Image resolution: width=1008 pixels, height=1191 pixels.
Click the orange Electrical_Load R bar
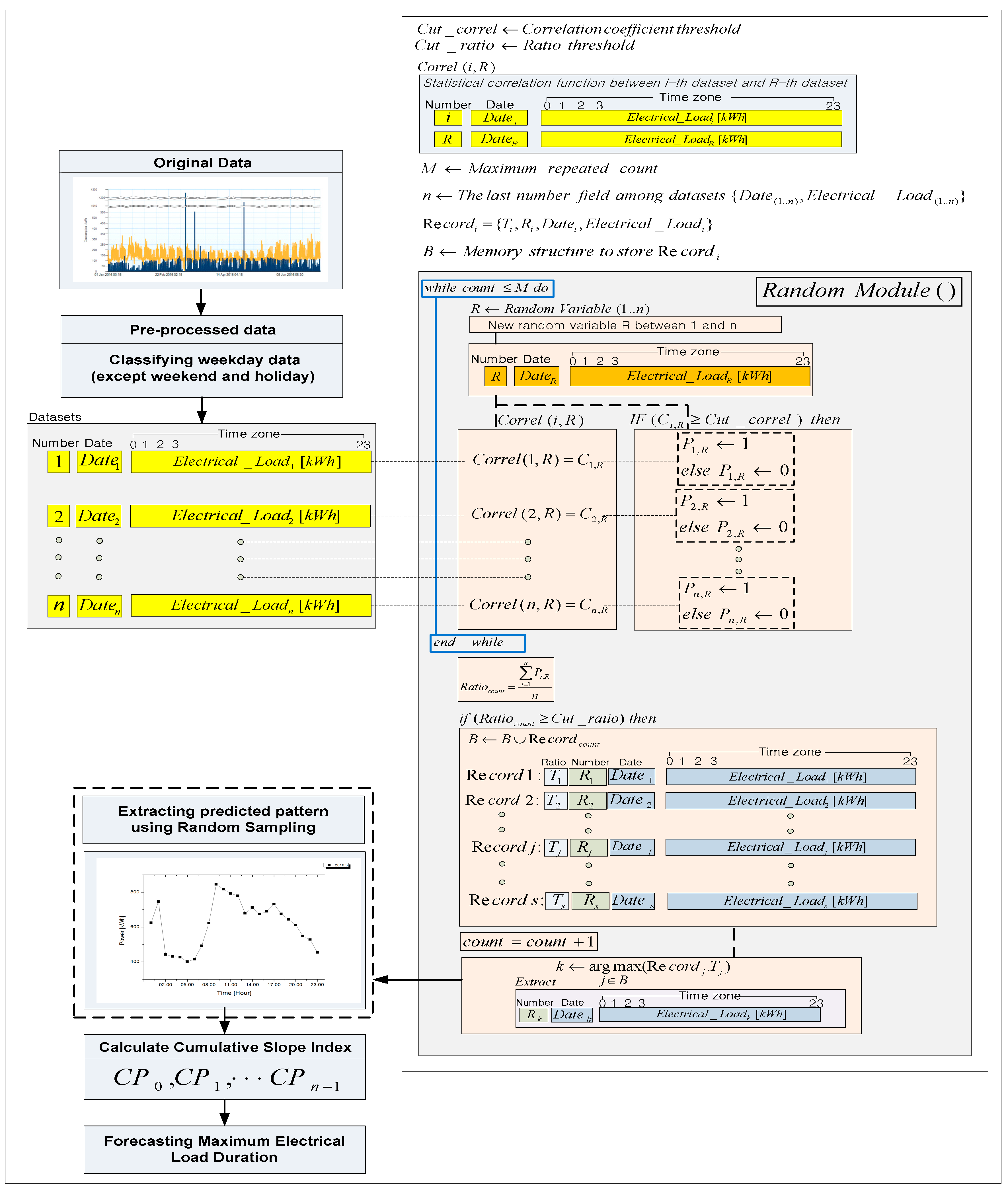tap(690, 376)
